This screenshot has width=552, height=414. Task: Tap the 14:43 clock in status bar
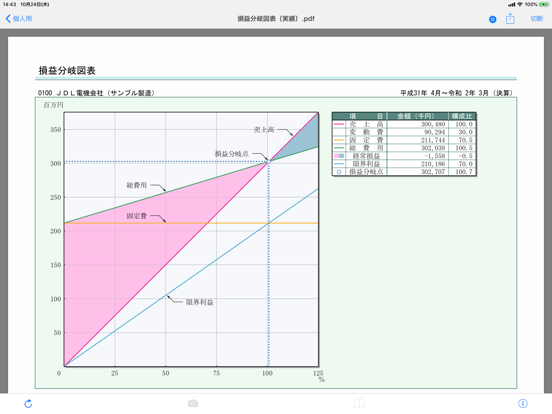point(10,5)
